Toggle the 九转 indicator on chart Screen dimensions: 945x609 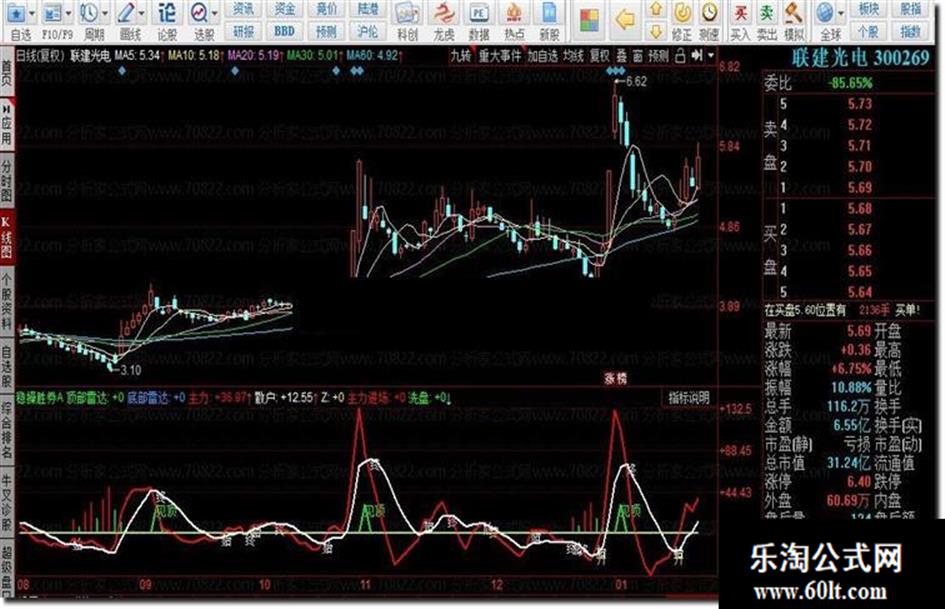[x=461, y=56]
